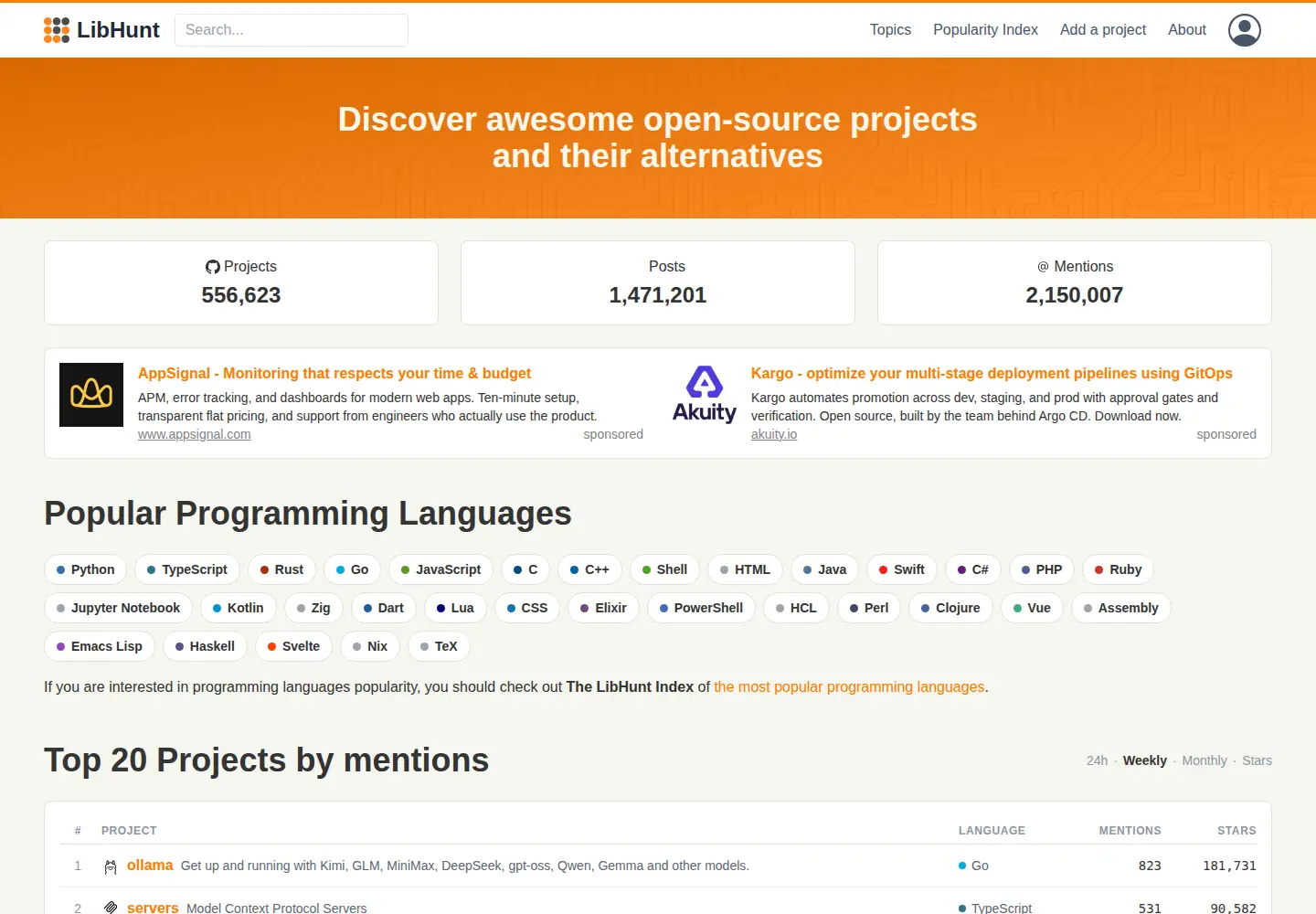
Task: Visit the akuity.io link
Action: [774, 435]
